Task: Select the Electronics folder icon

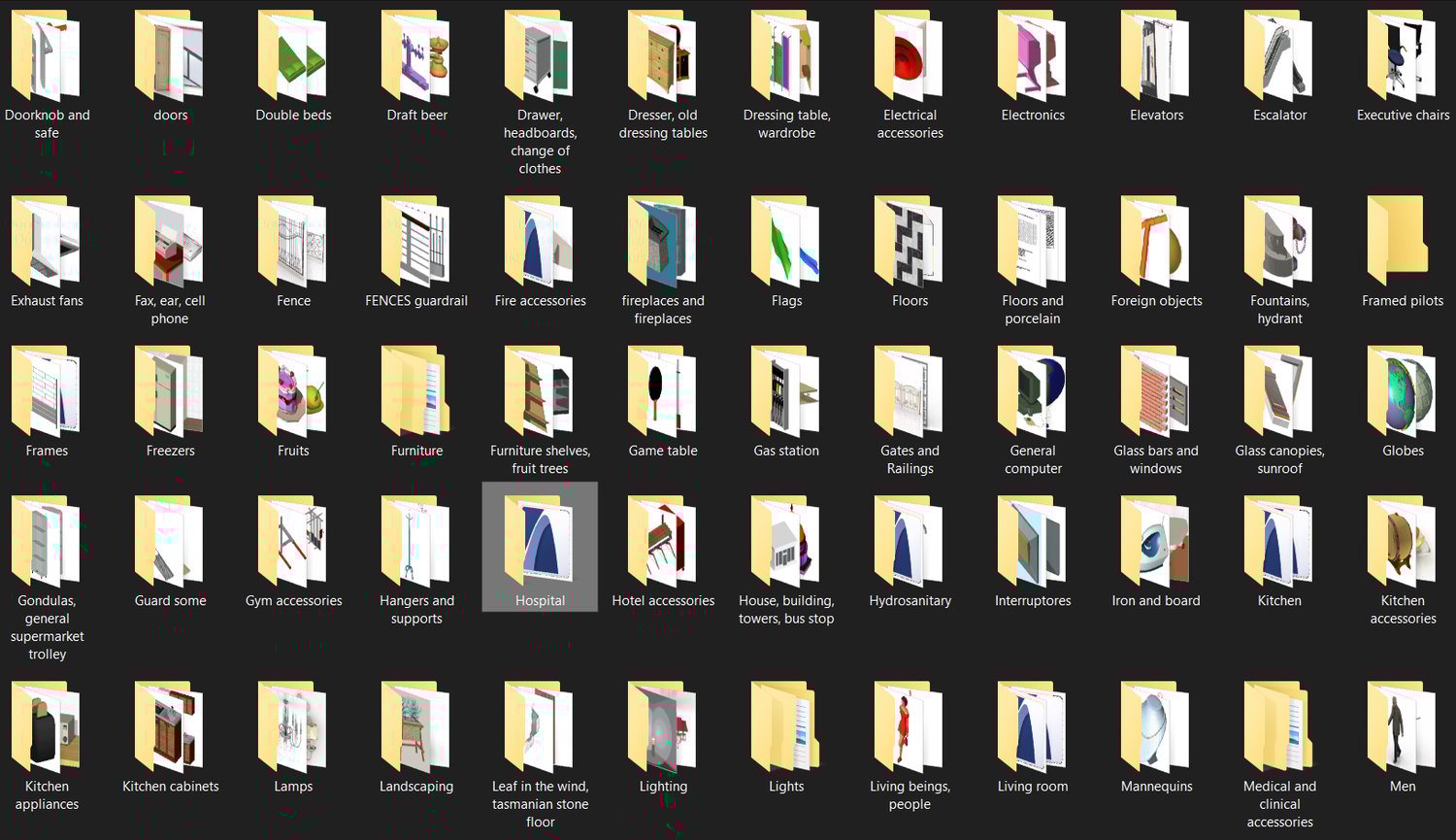Action: click(x=1033, y=55)
